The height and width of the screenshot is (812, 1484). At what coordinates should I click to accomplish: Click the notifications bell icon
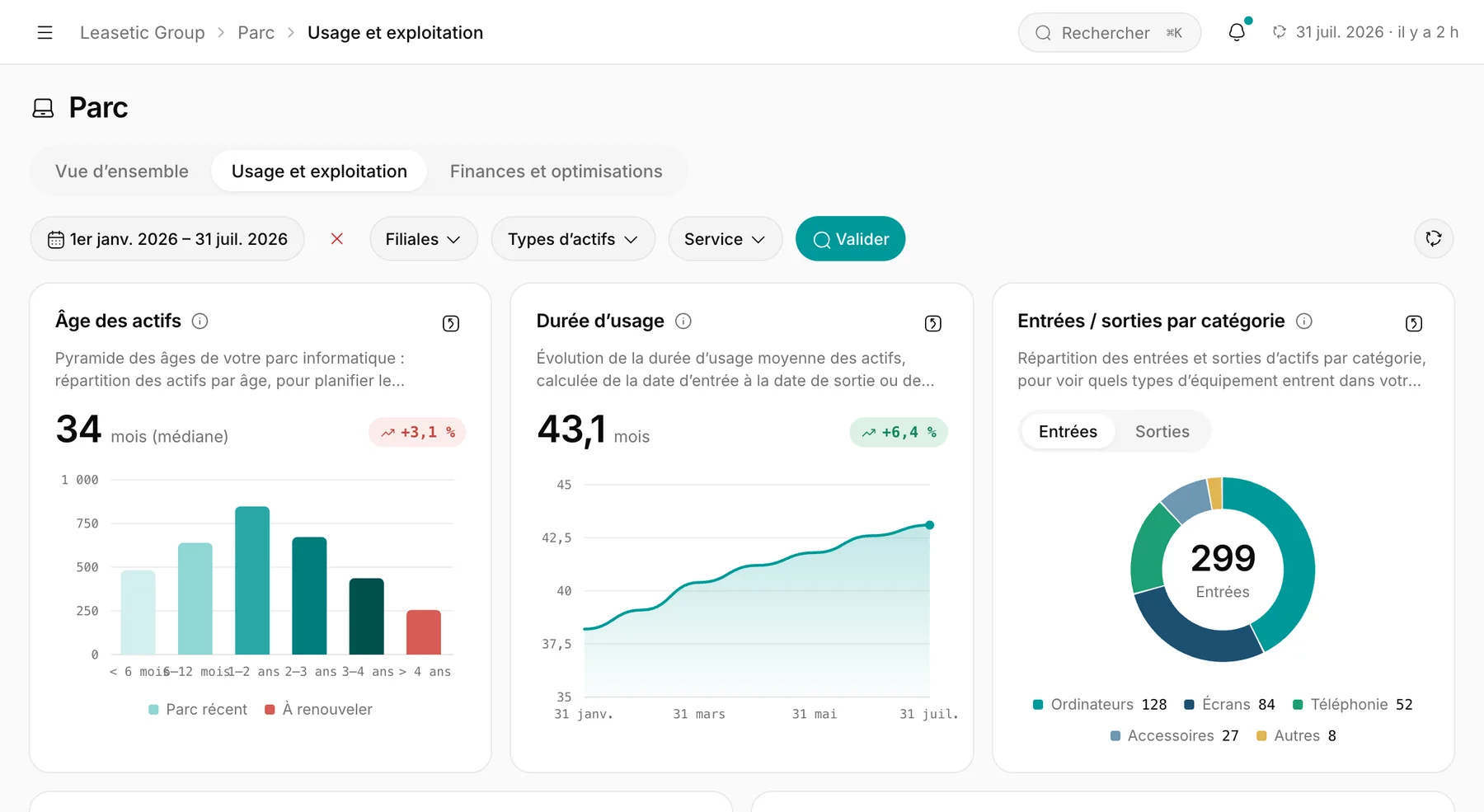tap(1237, 32)
